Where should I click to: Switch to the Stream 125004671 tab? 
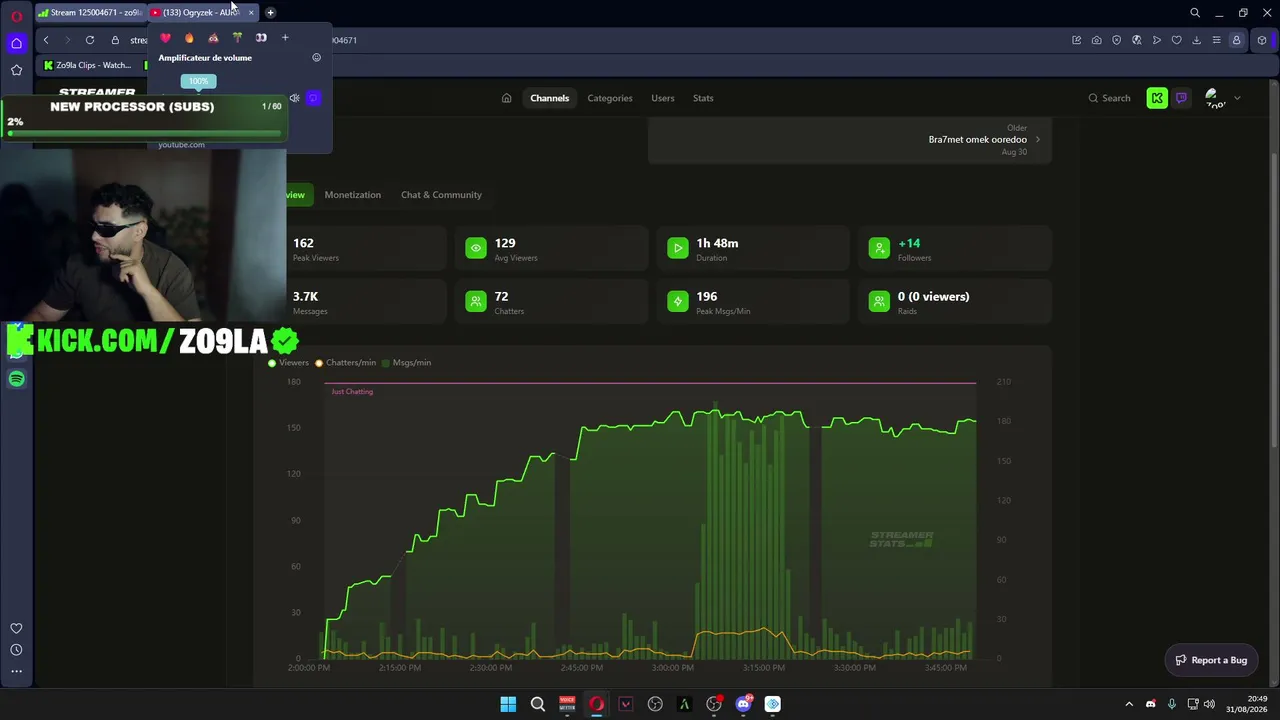(x=90, y=12)
